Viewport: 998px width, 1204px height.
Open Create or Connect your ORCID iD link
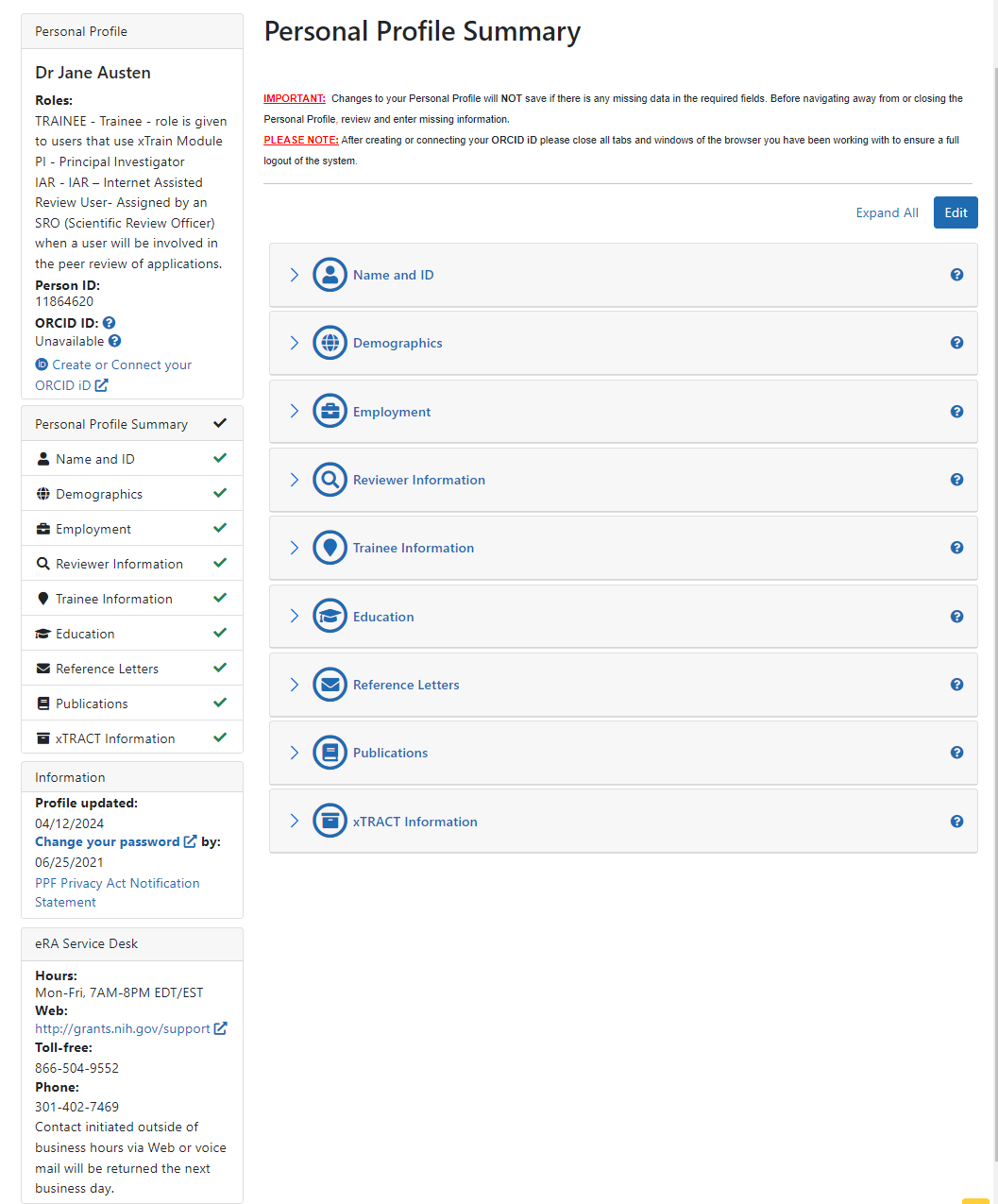(121, 365)
